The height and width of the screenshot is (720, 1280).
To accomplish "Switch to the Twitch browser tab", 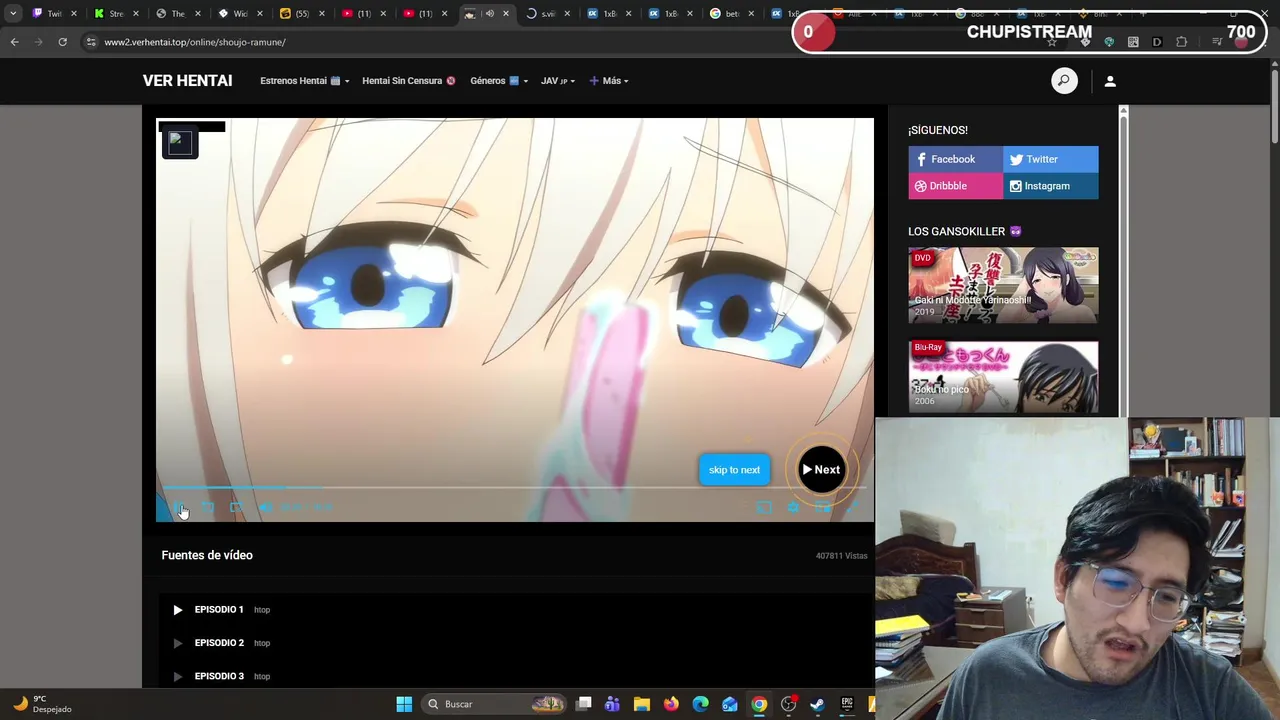I will pyautogui.click(x=54, y=14).
